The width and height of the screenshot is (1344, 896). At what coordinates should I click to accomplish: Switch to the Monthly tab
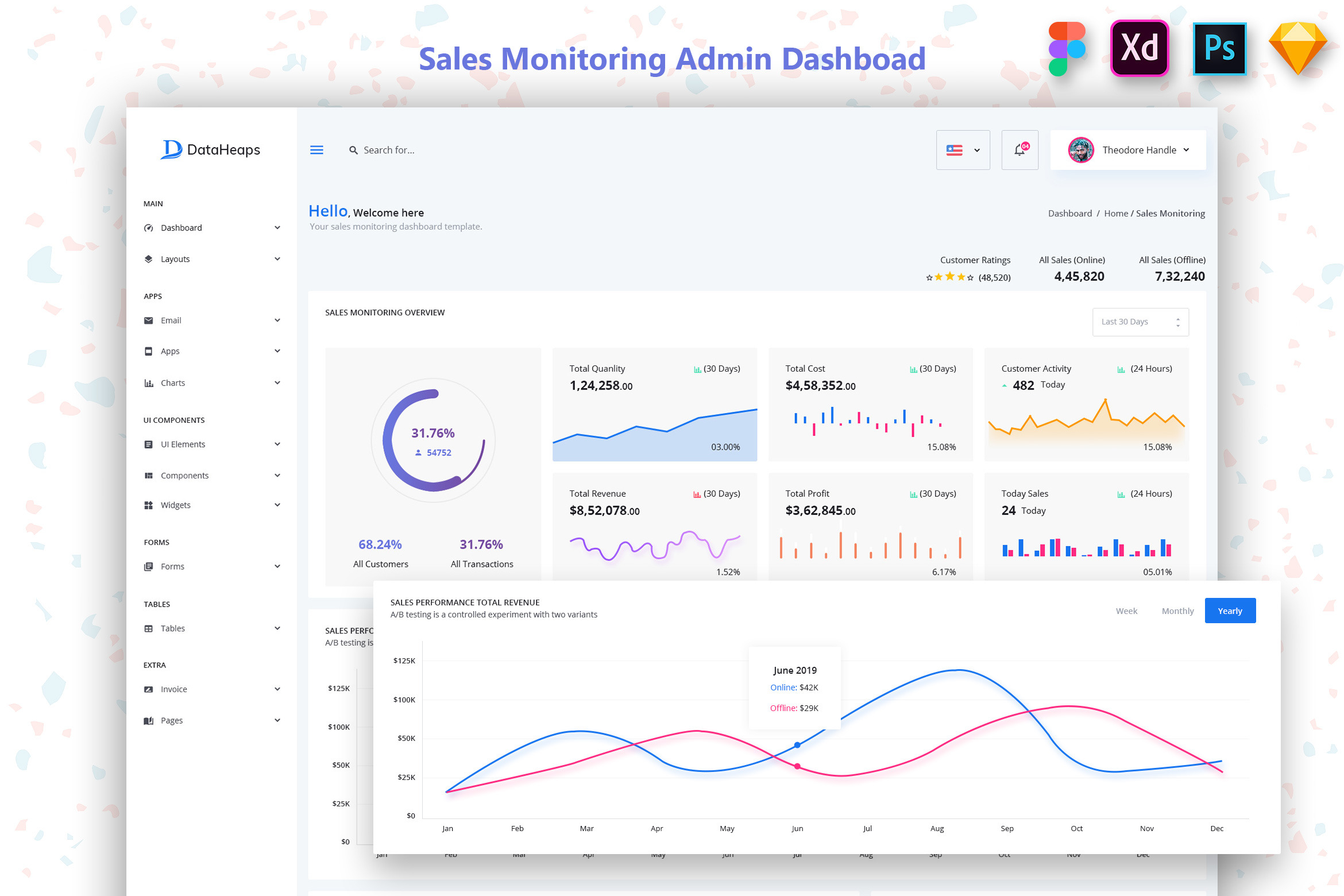coord(1177,611)
